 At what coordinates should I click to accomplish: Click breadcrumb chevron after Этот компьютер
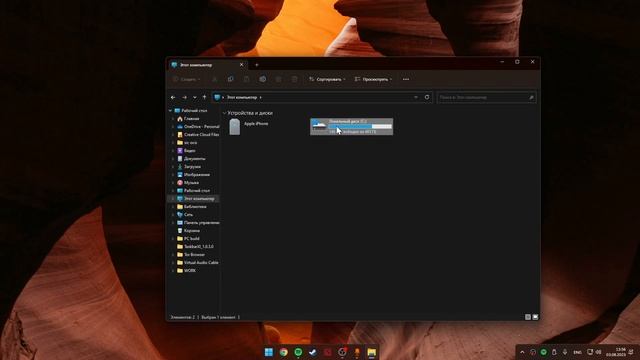(260, 97)
